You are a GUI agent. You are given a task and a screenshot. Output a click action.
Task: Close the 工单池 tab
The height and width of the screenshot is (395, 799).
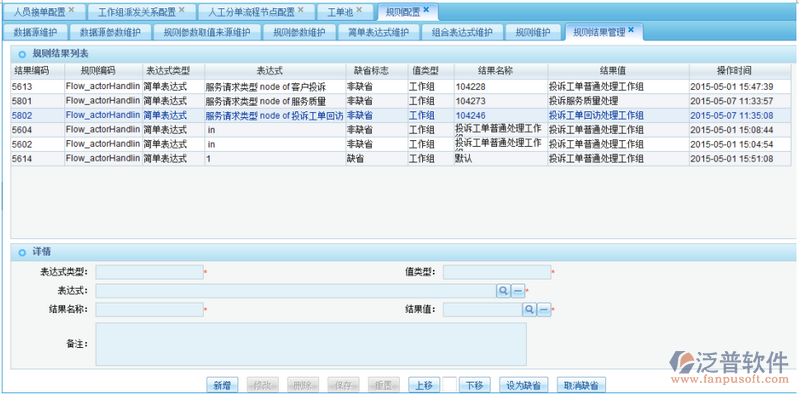coord(359,10)
